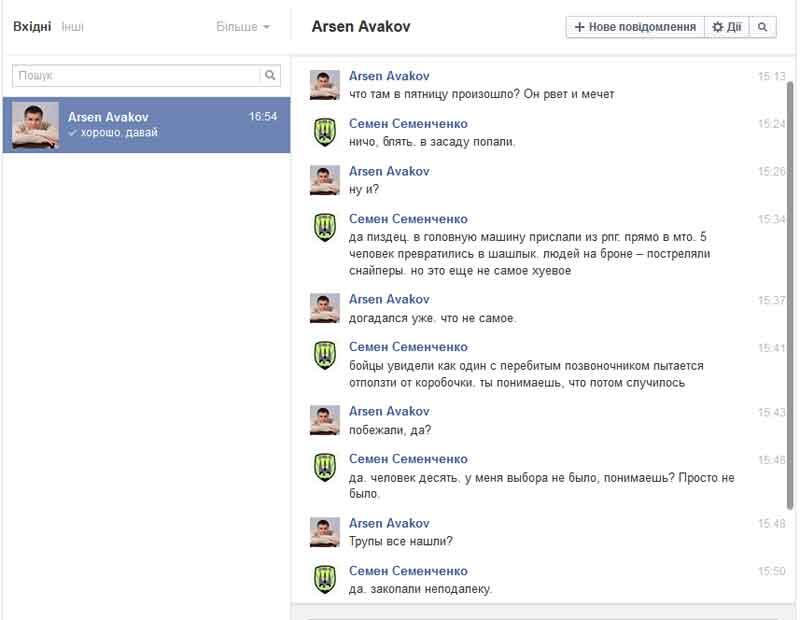Click Семен Семенченко shield avatar at 15:34
Image resolution: width=800 pixels, height=620 pixels.
[x=324, y=228]
